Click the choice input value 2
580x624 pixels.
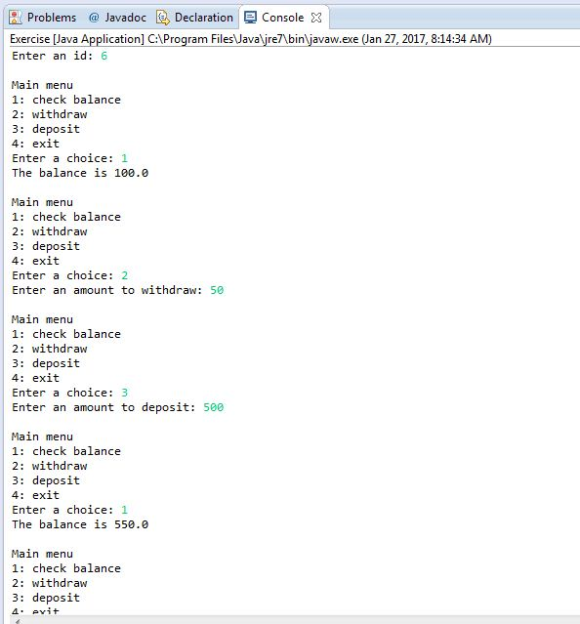[125, 275]
